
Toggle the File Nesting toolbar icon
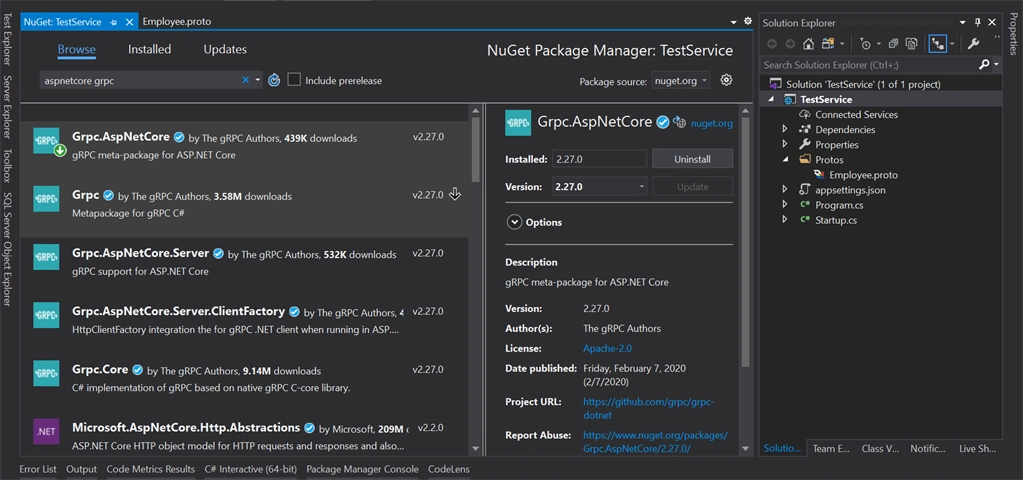[x=938, y=44]
